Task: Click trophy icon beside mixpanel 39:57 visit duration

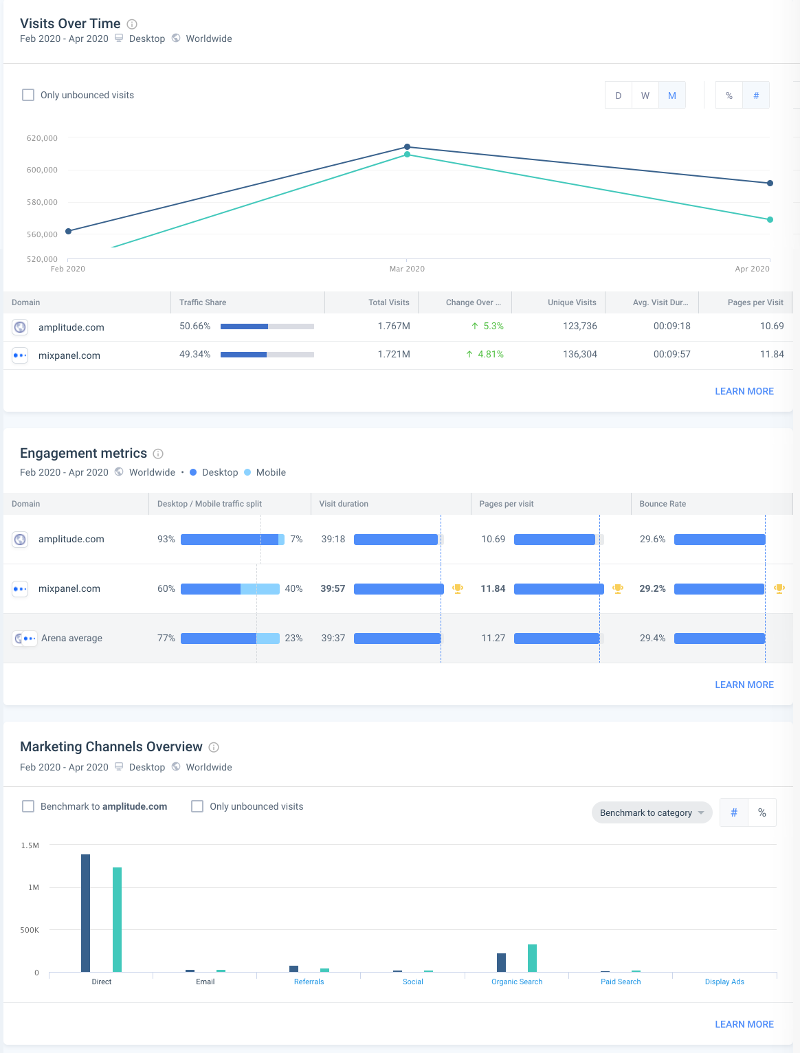Action: pos(457,589)
